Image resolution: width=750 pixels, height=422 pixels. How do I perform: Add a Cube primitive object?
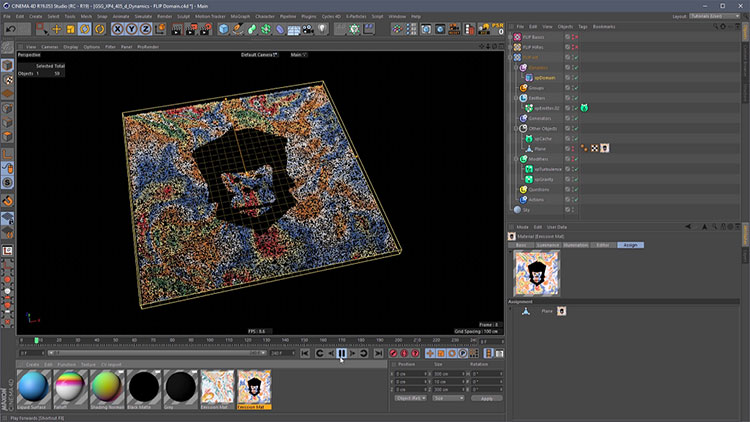[223, 29]
